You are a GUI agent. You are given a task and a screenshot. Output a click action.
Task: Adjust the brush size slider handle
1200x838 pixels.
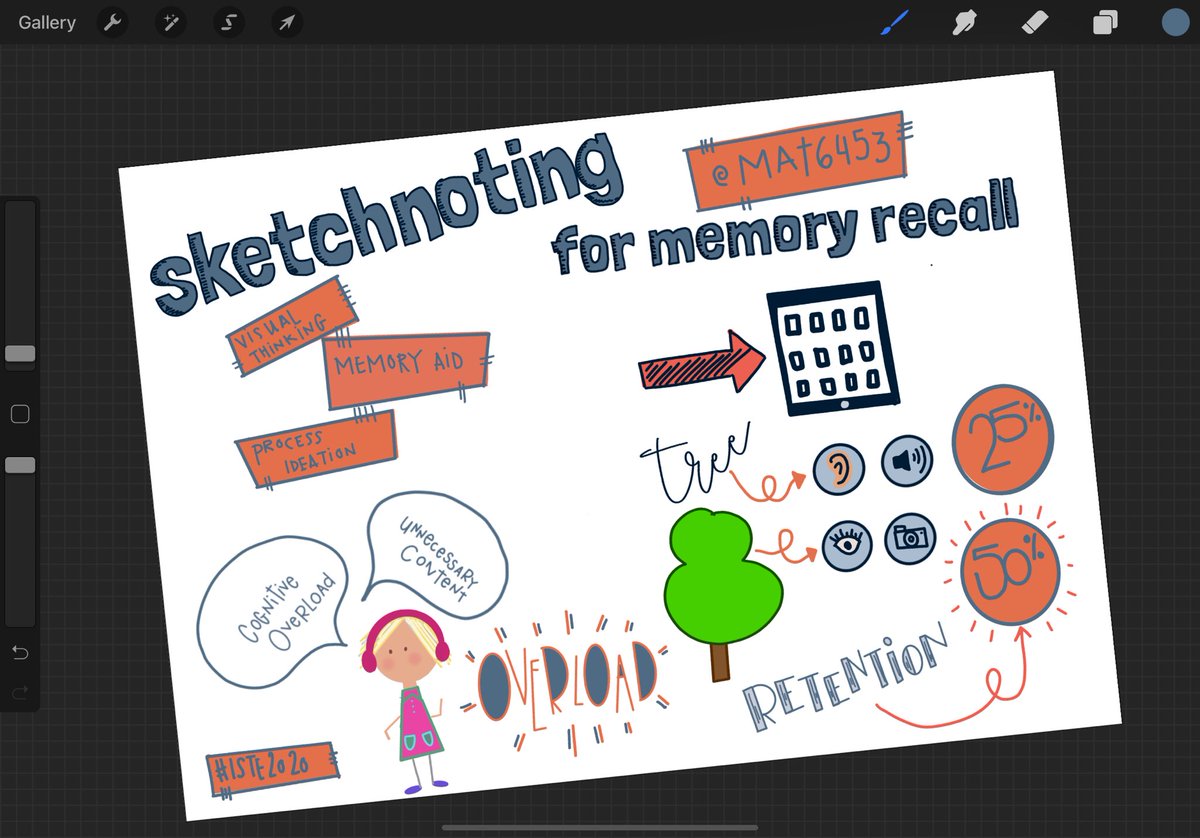(x=20, y=354)
